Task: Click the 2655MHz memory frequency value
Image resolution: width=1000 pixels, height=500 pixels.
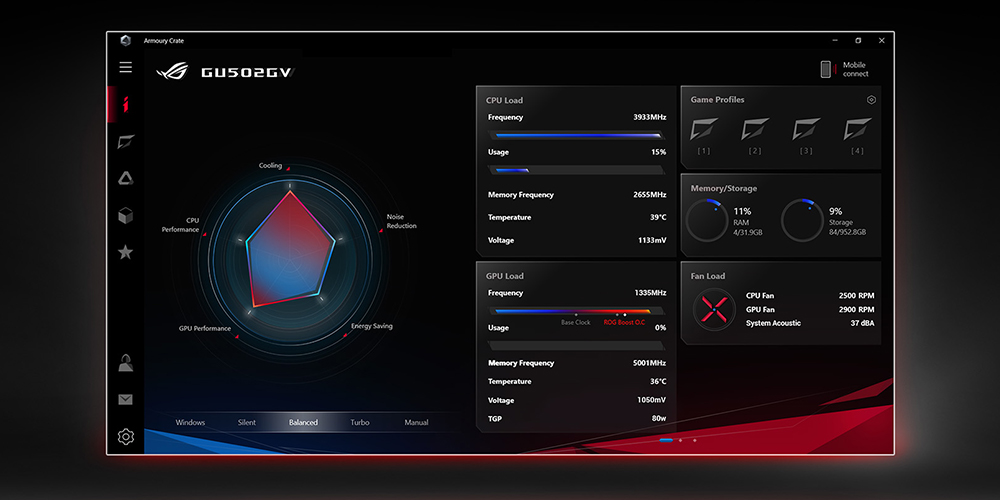Action: [650, 195]
